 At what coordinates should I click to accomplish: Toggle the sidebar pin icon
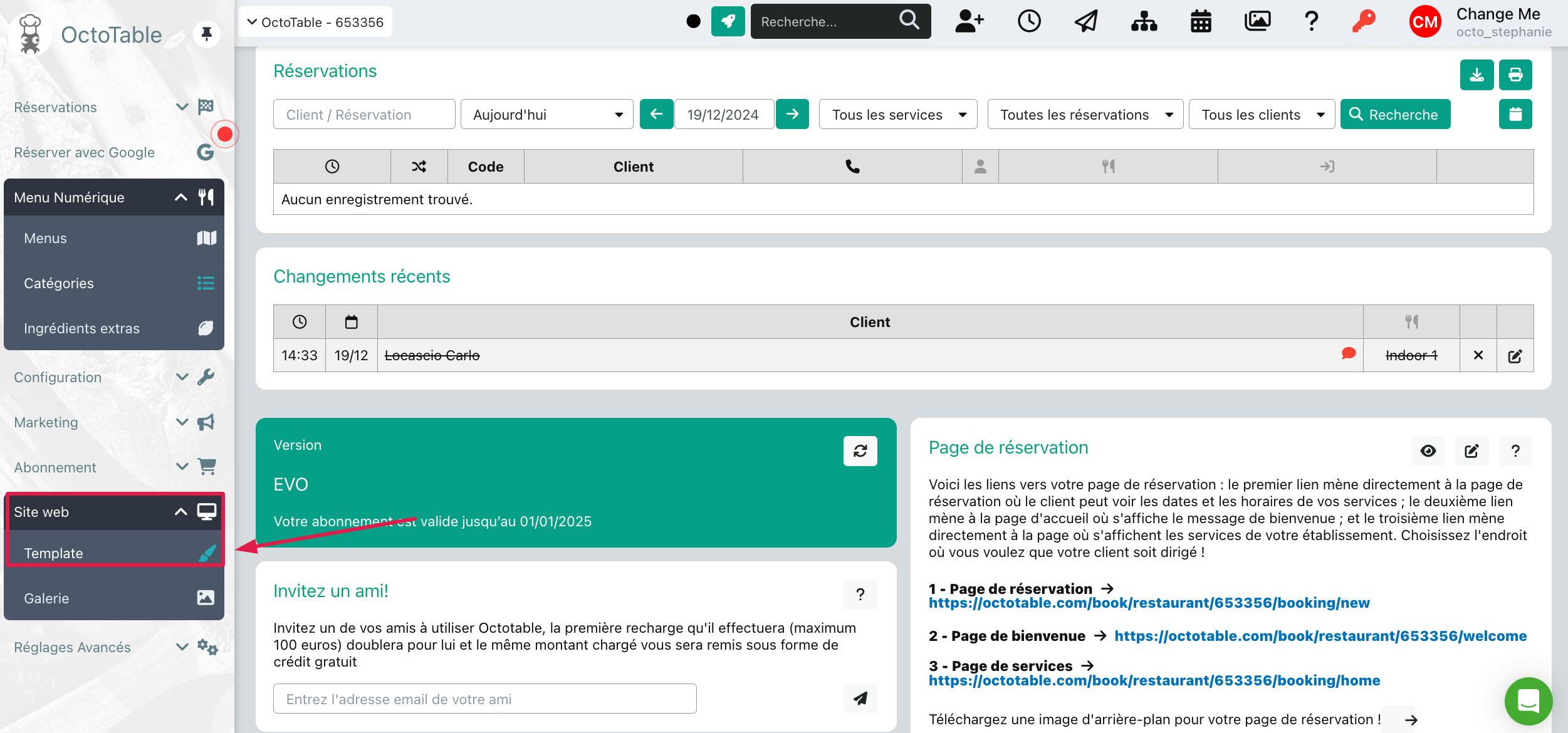point(206,33)
